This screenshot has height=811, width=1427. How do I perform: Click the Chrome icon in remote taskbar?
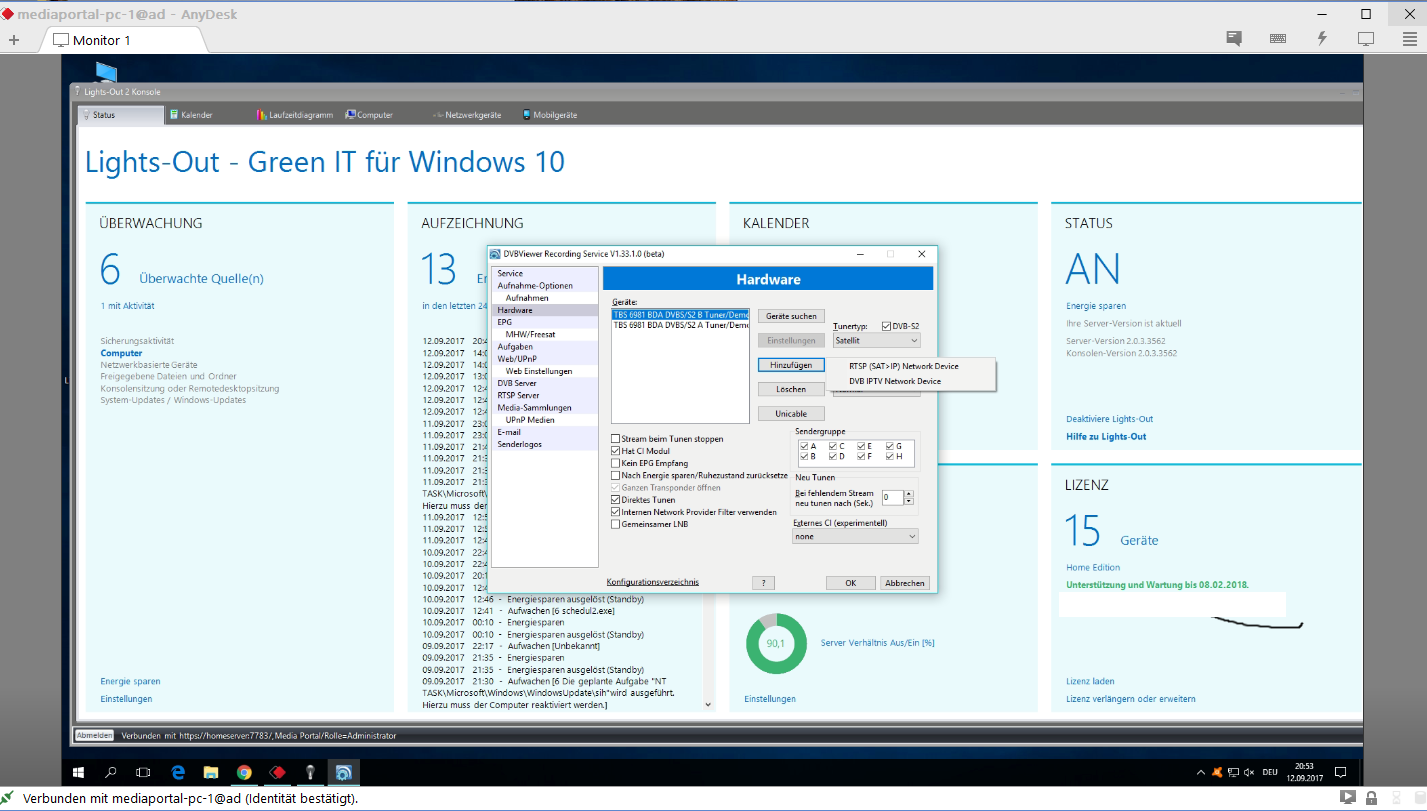244,772
